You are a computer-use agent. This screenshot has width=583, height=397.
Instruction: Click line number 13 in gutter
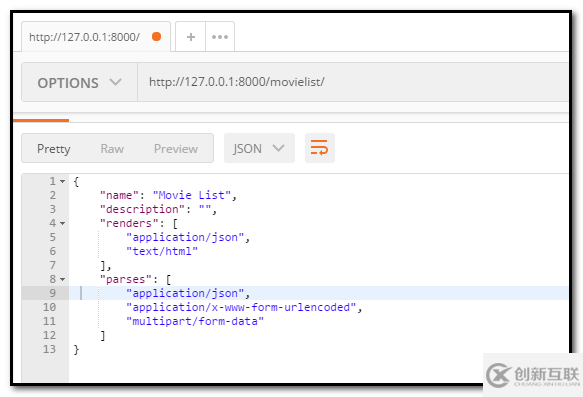click(x=49, y=349)
